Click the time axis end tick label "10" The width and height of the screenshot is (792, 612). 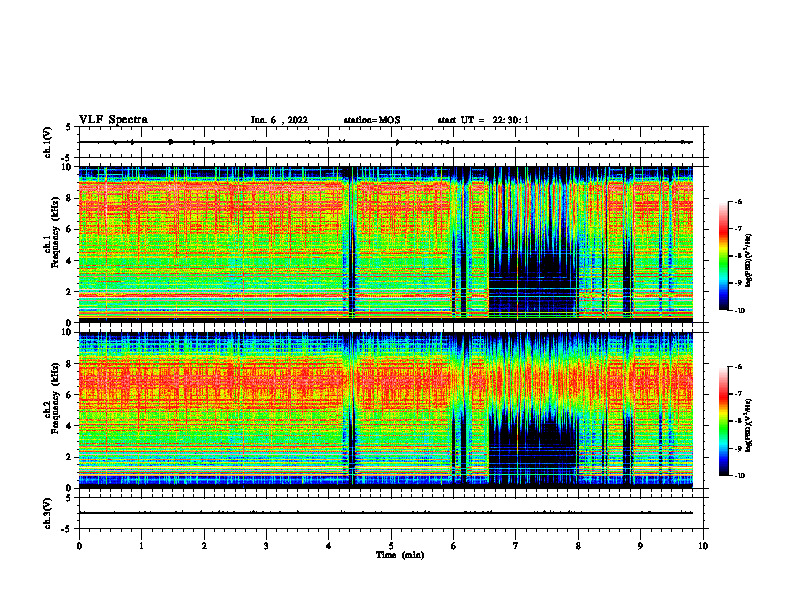[703, 546]
